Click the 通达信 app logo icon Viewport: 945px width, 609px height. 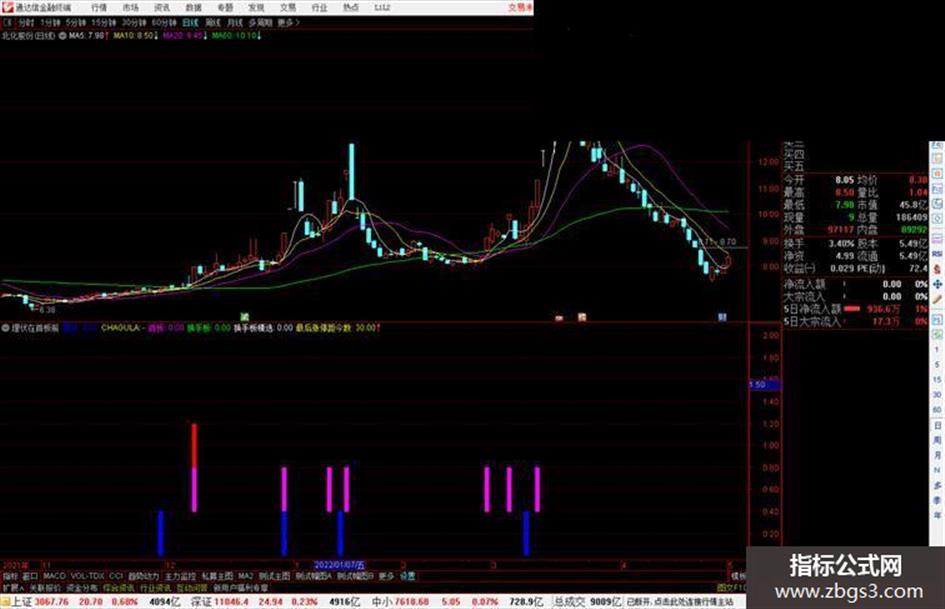[7, 7]
